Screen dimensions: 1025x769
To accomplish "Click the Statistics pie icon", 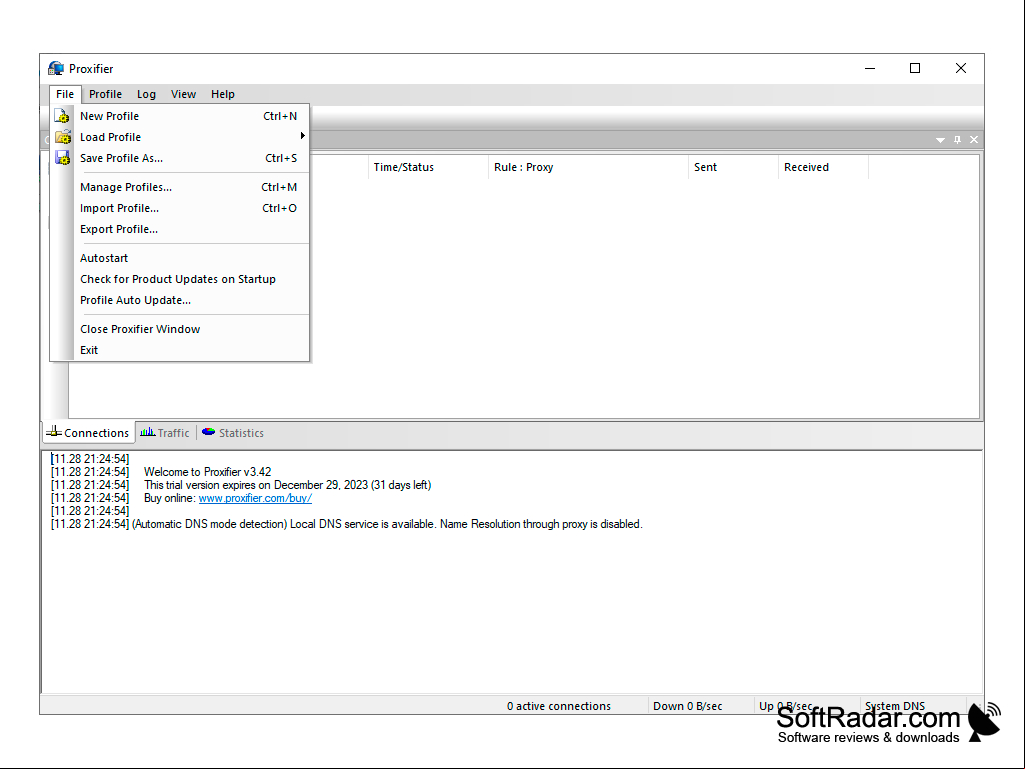I will pos(209,432).
